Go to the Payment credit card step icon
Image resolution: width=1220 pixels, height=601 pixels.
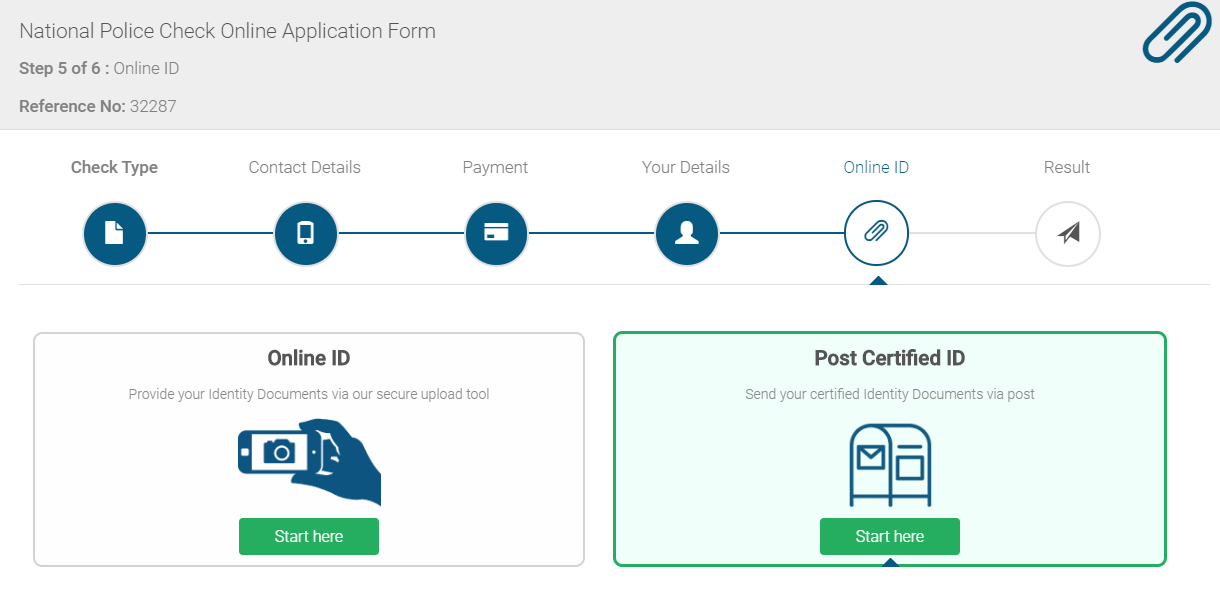(496, 234)
